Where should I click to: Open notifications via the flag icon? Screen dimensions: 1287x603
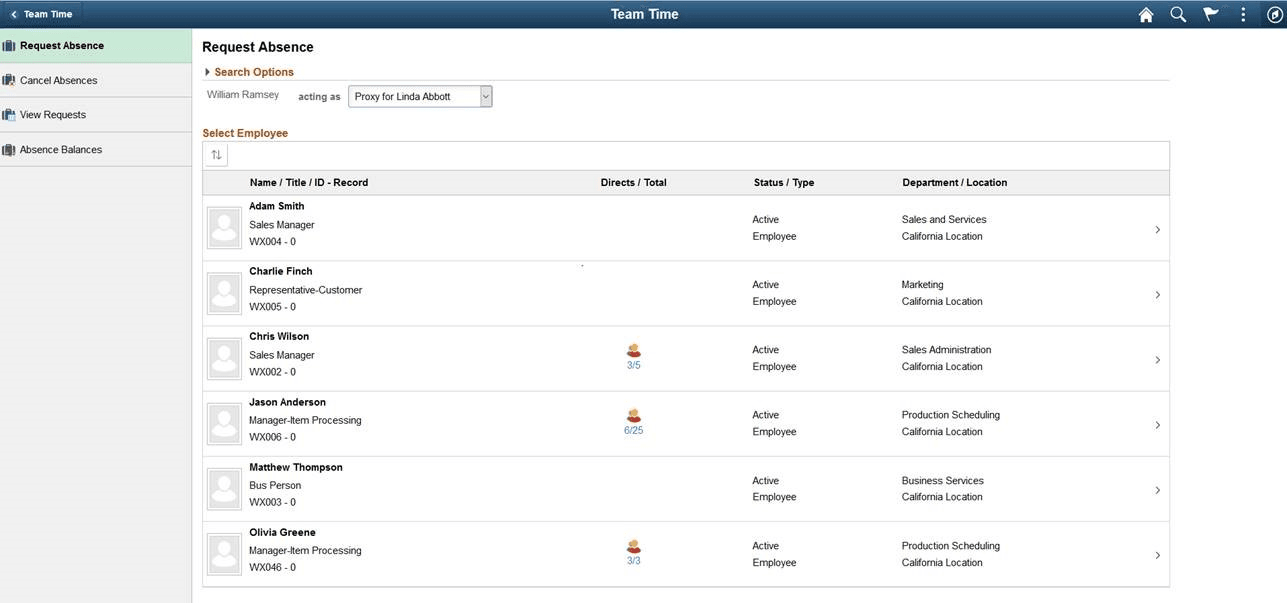click(1209, 13)
